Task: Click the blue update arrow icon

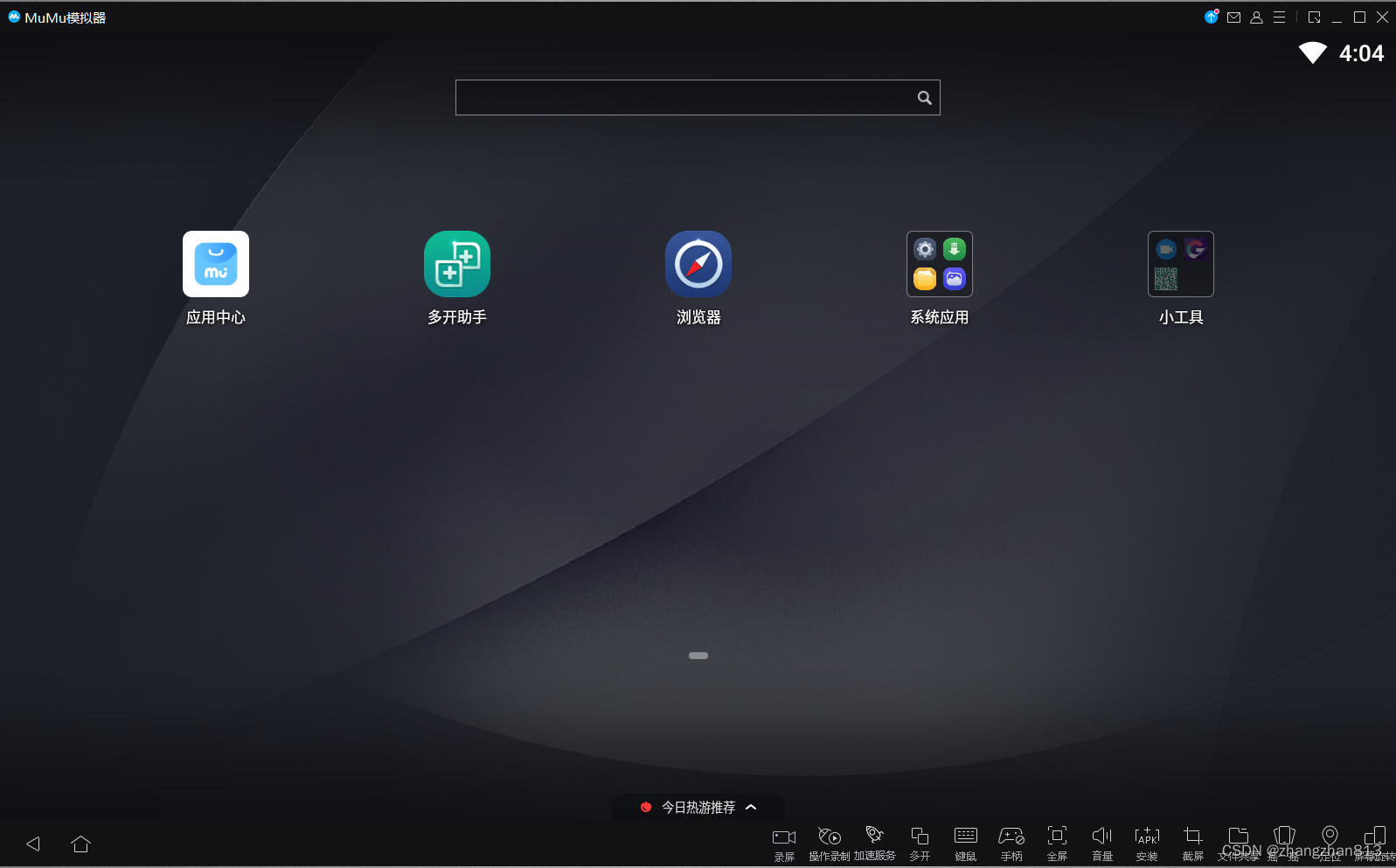Action: tap(1211, 17)
